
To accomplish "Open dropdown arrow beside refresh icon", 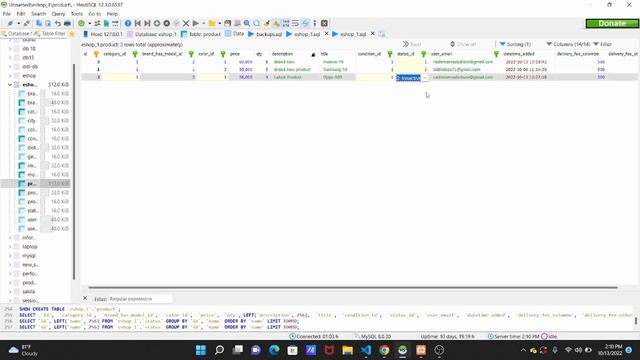I will coord(89,24).
